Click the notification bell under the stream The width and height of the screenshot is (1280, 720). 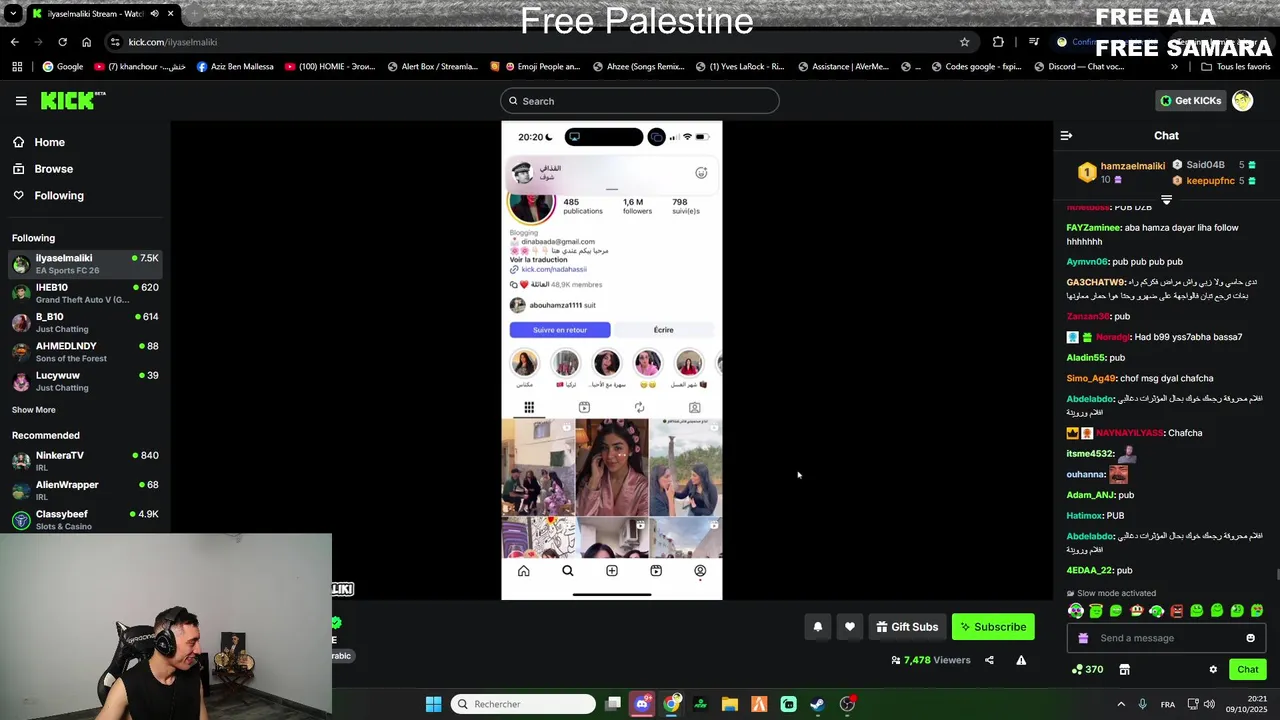coord(817,627)
